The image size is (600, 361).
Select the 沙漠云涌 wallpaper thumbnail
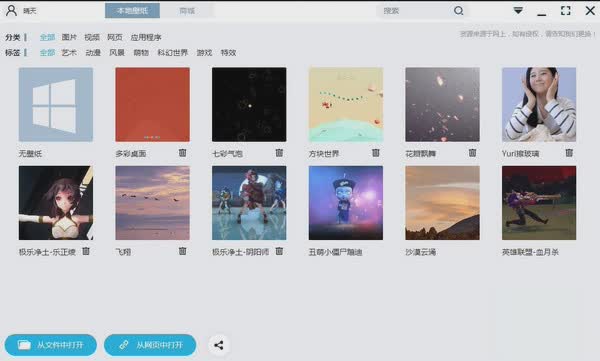pos(442,203)
